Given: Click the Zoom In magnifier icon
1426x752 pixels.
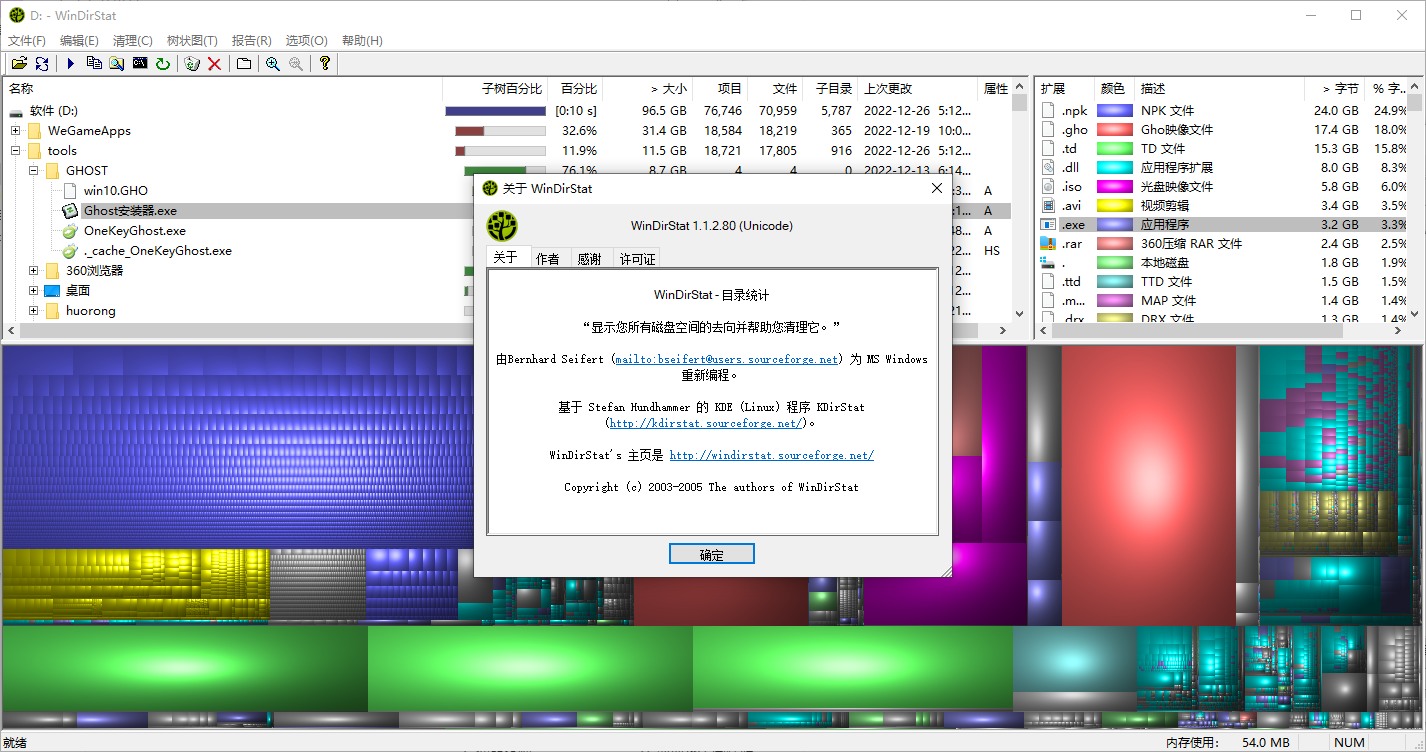Looking at the screenshot, I should coord(273,63).
